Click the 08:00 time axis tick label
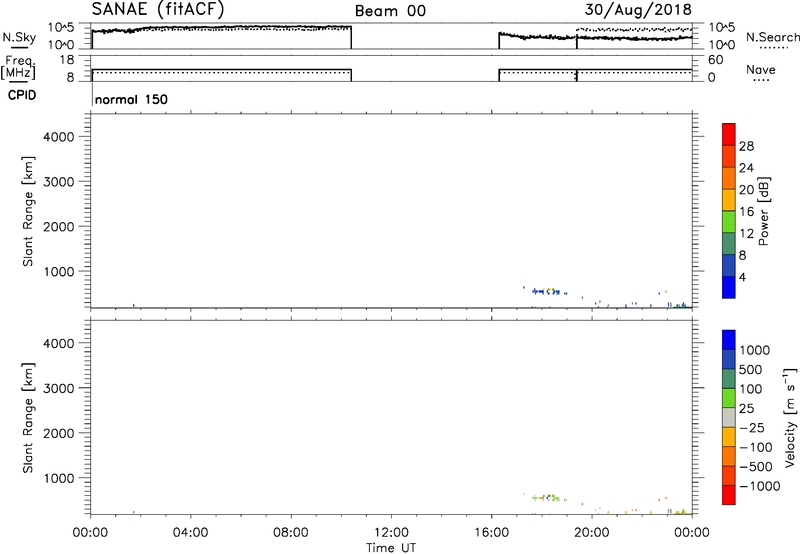The width and height of the screenshot is (800, 554). pos(291,533)
